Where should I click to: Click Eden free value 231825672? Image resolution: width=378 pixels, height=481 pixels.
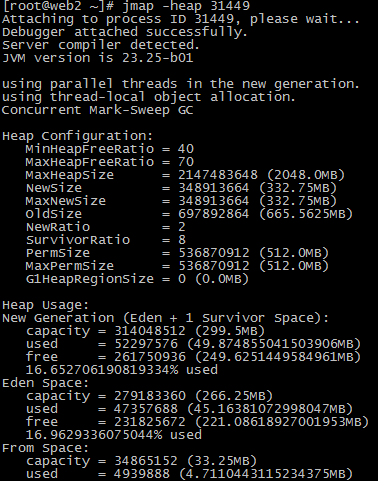pyautogui.click(x=150, y=422)
